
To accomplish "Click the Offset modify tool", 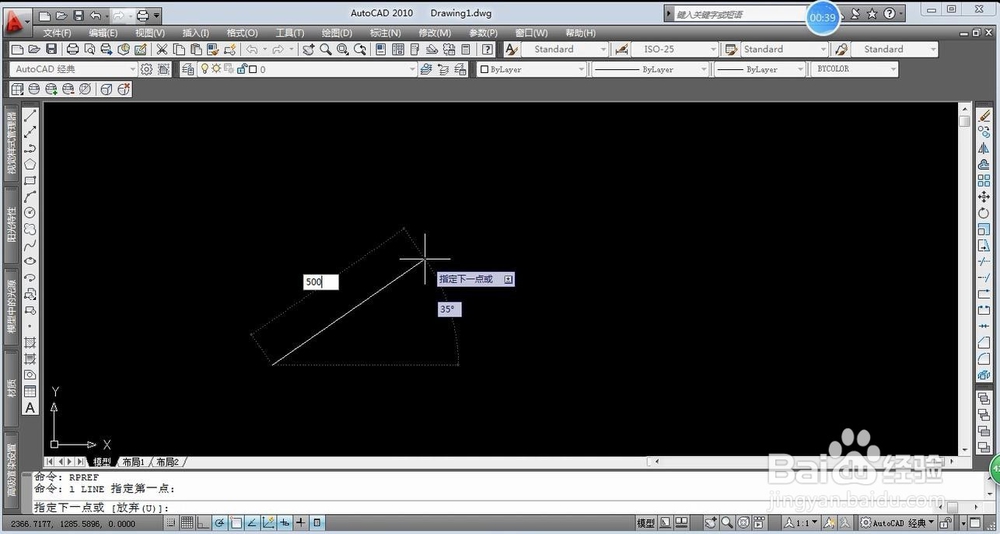I will point(983,165).
